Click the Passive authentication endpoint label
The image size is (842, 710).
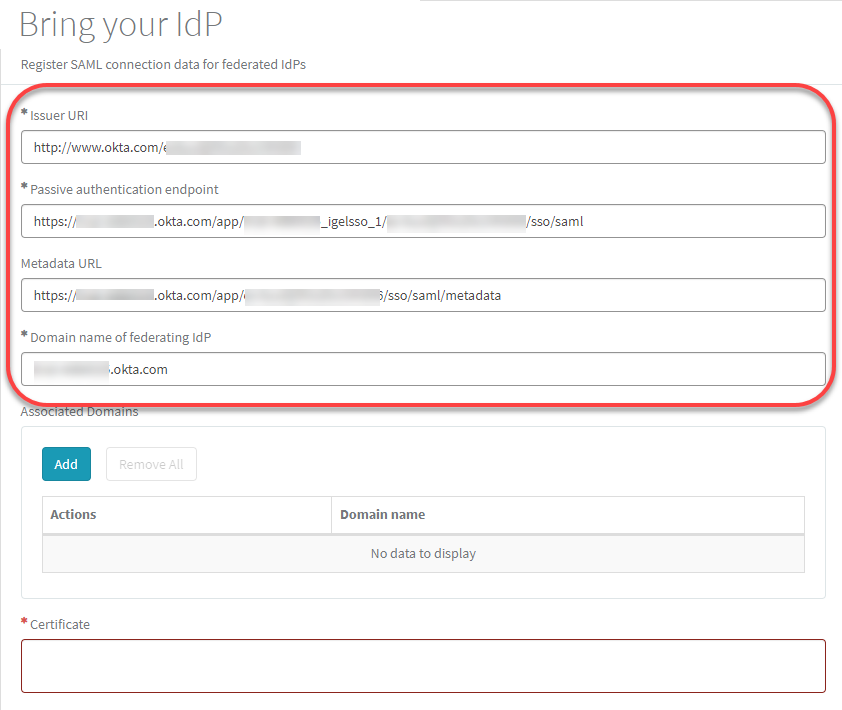[124, 189]
